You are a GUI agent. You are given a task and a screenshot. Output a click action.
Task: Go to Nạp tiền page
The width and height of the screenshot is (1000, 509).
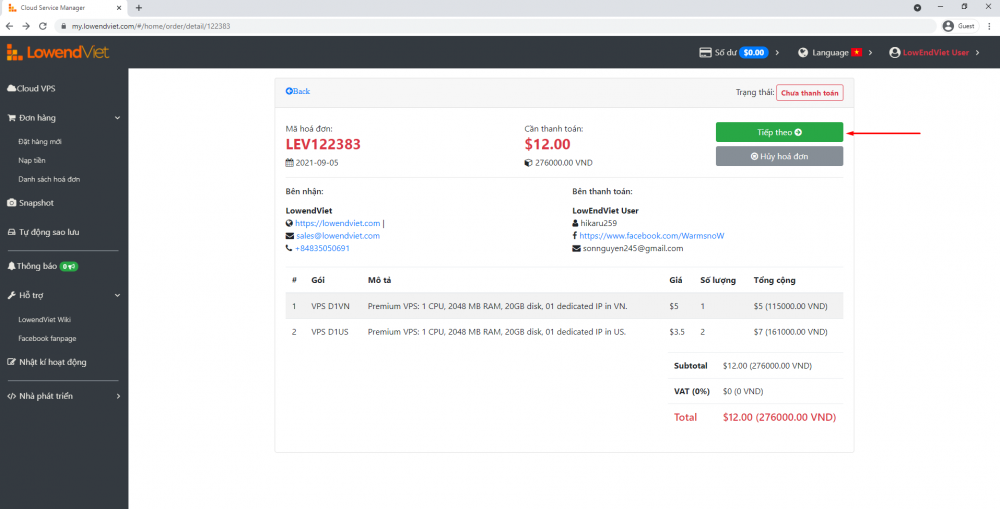click(x=32, y=161)
